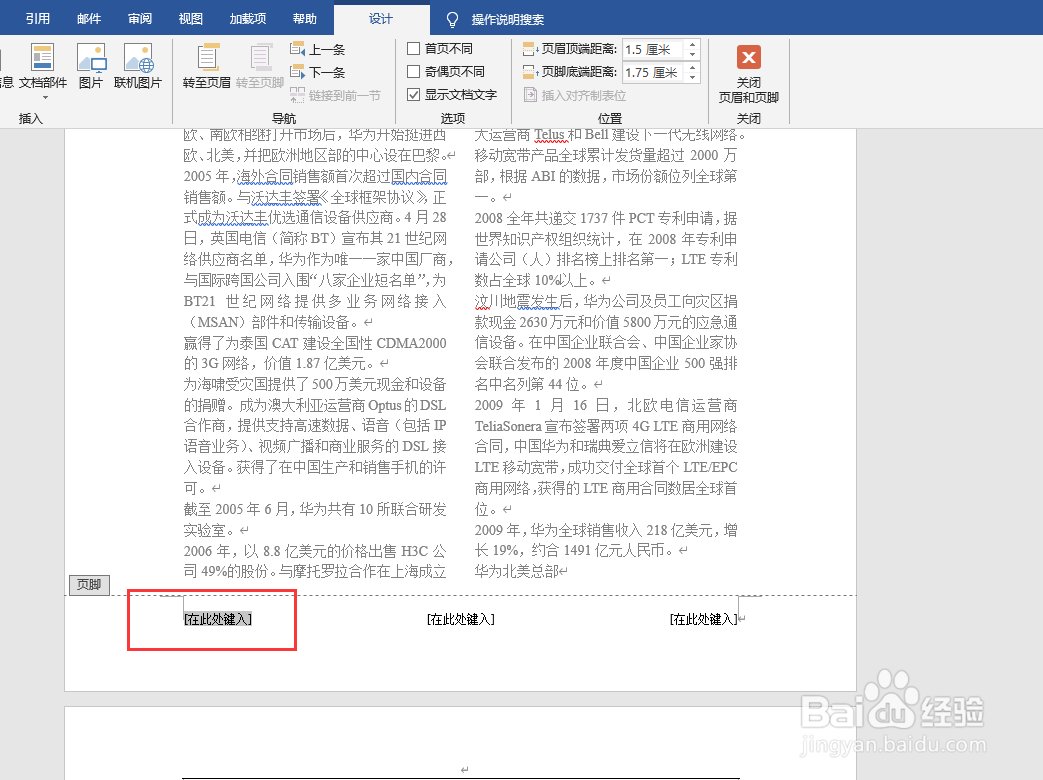The width and height of the screenshot is (1043, 780).
Task: Click the 操作说明搜索 search box
Action: coord(508,19)
